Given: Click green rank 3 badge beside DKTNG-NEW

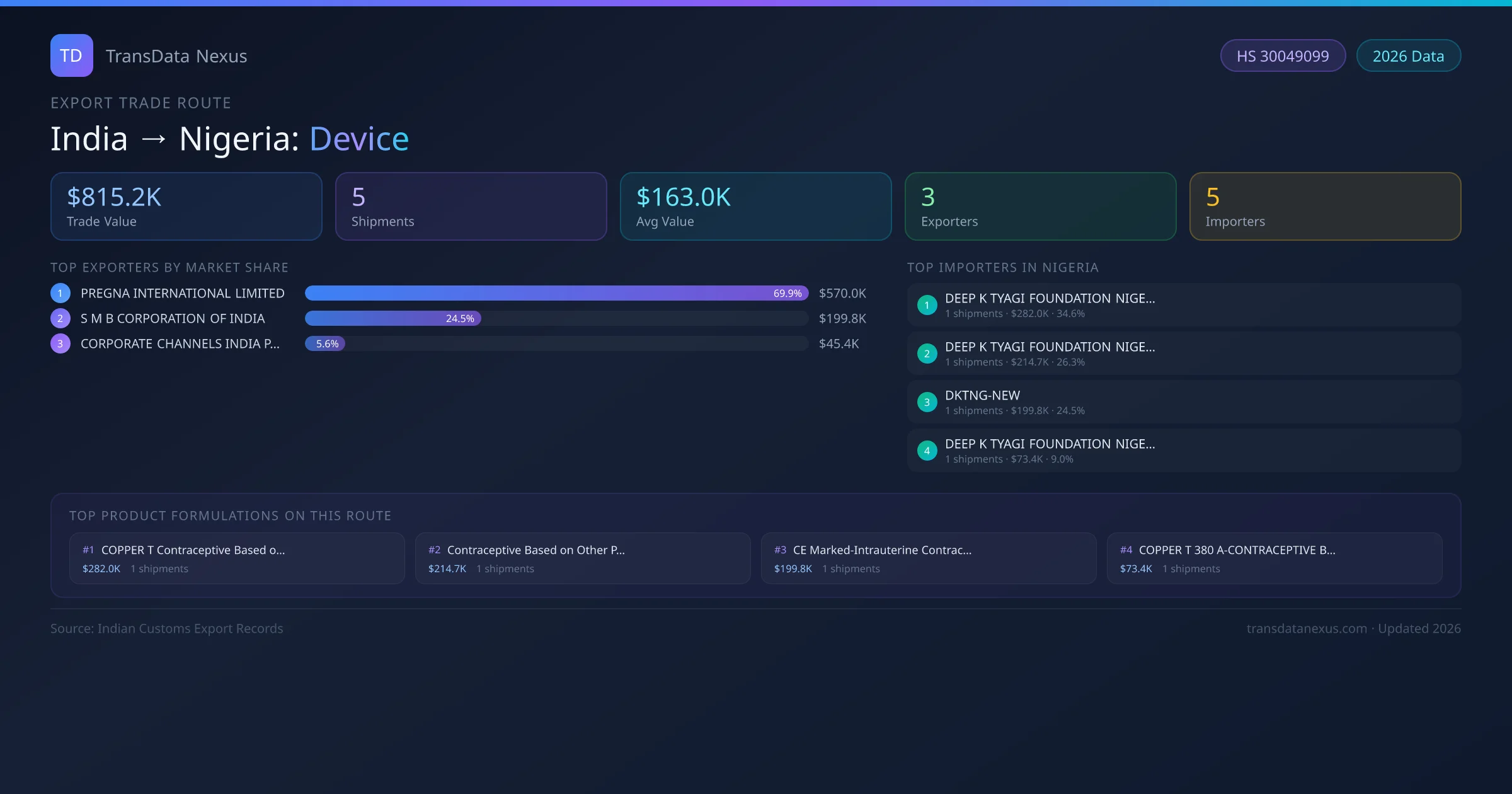Looking at the screenshot, I should point(927,402).
